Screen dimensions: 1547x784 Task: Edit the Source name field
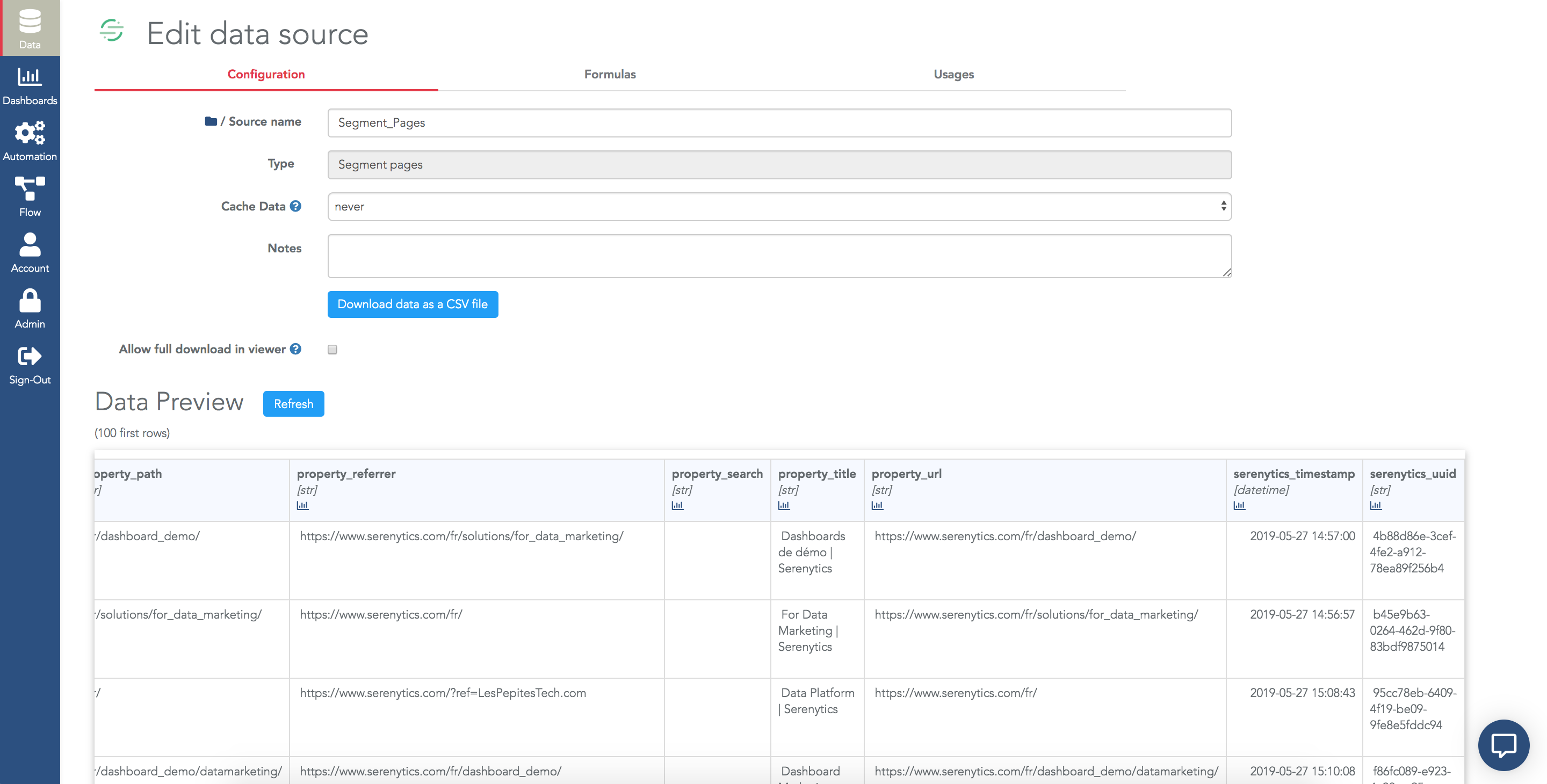(x=779, y=122)
